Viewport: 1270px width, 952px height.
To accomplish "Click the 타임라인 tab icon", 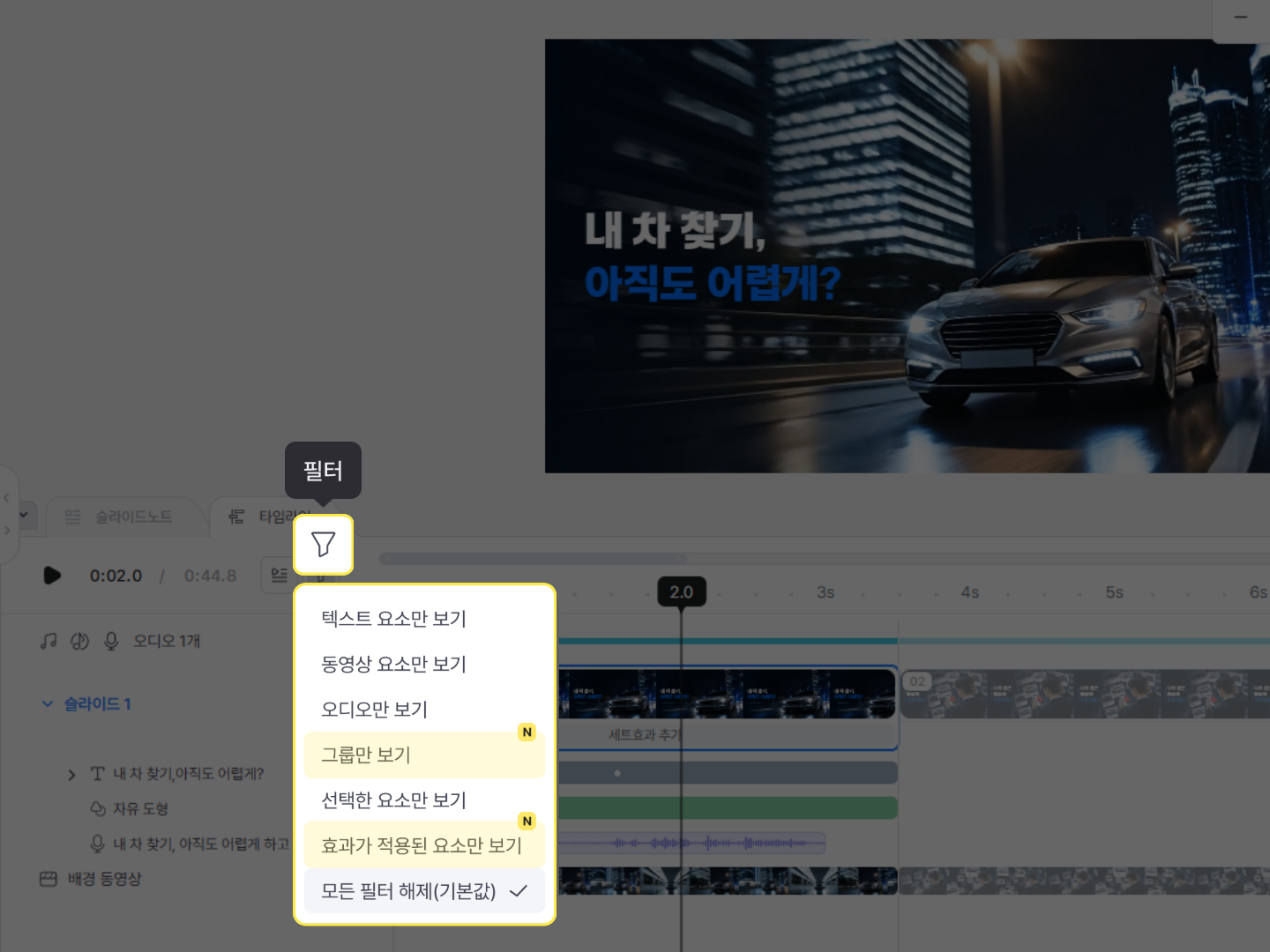I will [236, 517].
